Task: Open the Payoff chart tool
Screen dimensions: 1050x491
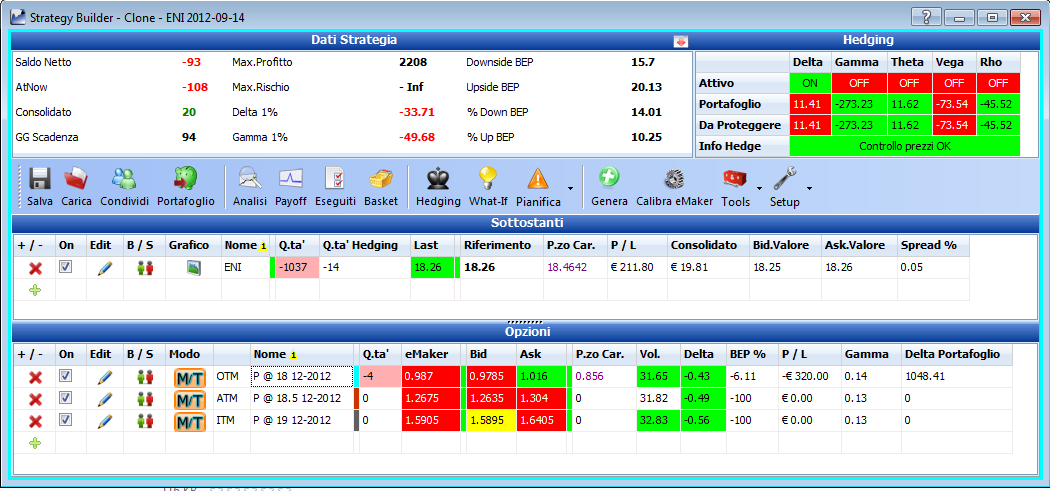Action: click(x=291, y=180)
